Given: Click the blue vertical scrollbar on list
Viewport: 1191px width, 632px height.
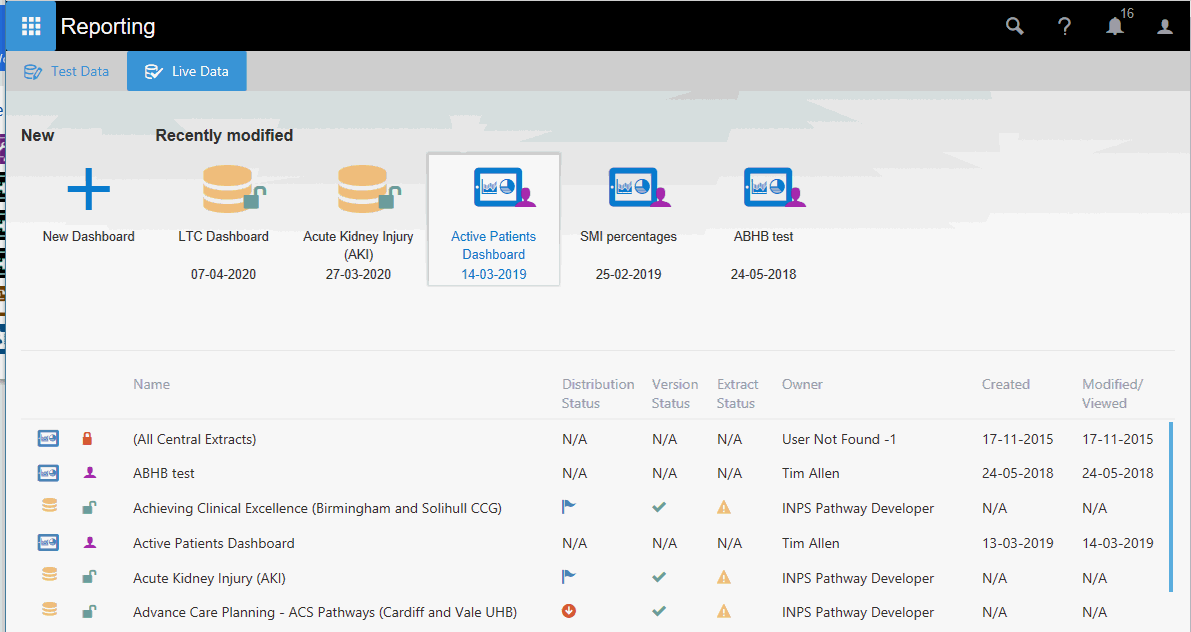Looking at the screenshot, I should pyautogui.click(x=1171, y=508).
